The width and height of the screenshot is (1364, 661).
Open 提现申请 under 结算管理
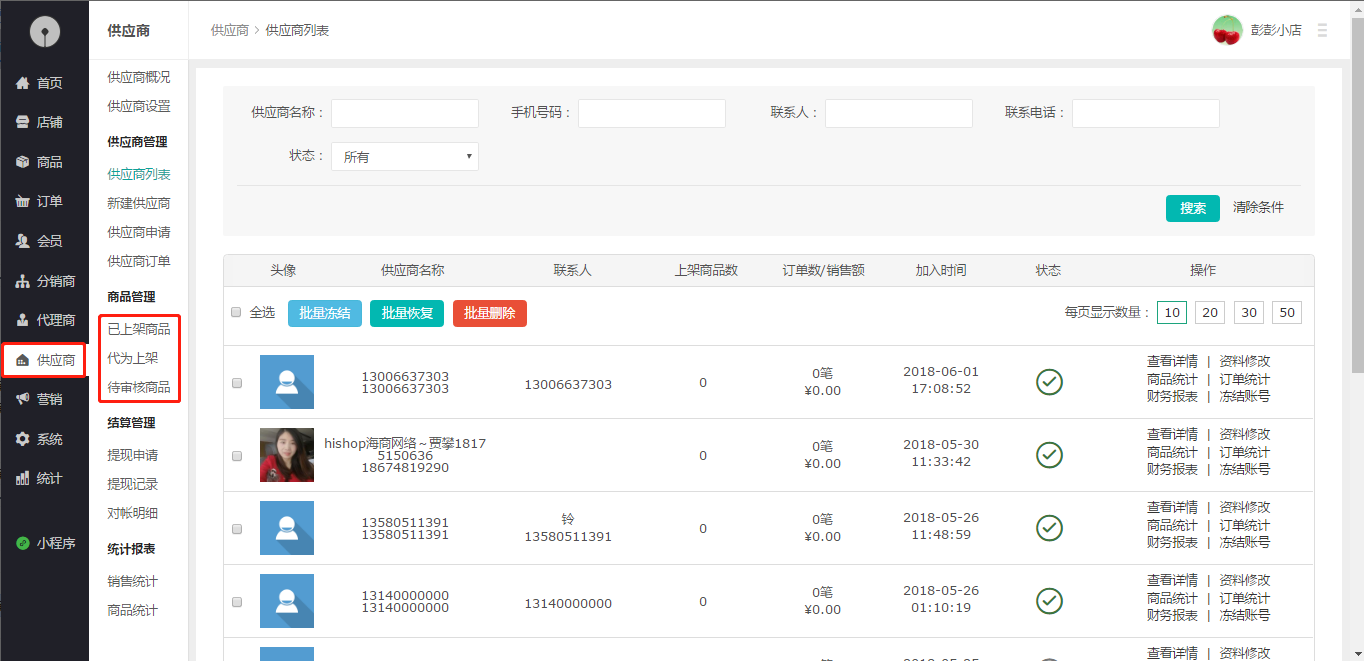pyautogui.click(x=133, y=455)
